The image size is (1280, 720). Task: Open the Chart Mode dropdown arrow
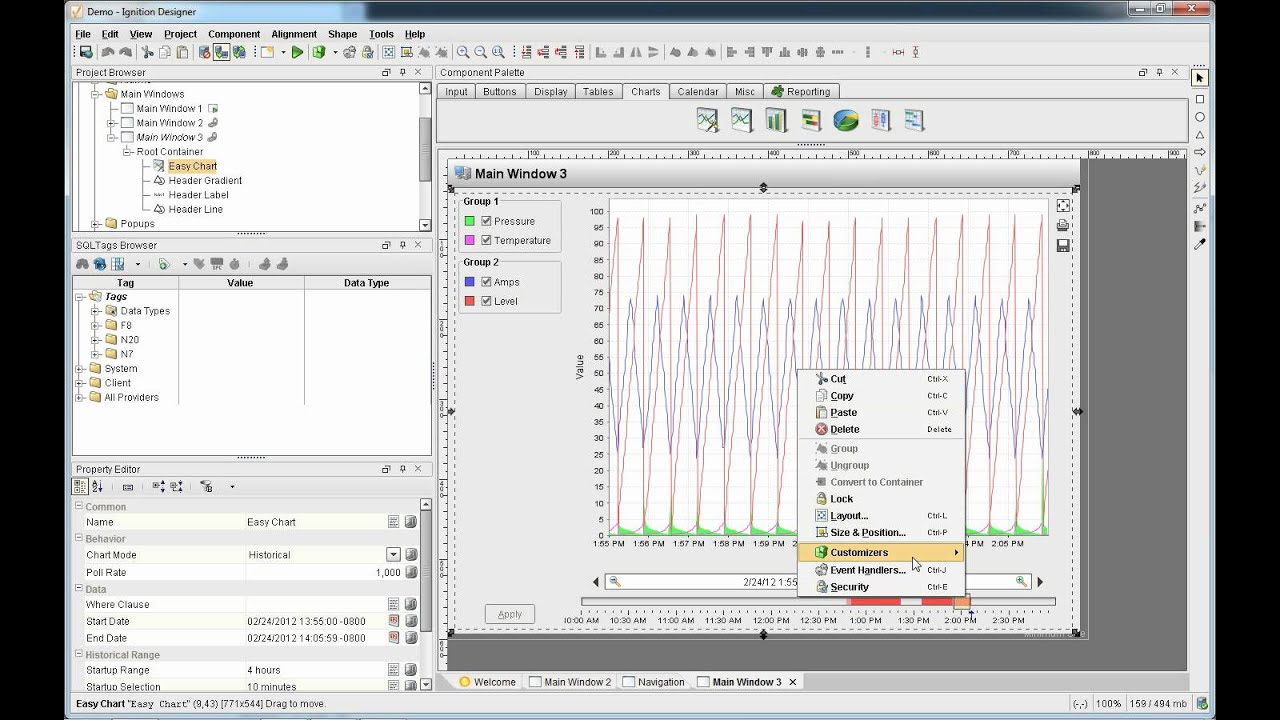[393, 555]
